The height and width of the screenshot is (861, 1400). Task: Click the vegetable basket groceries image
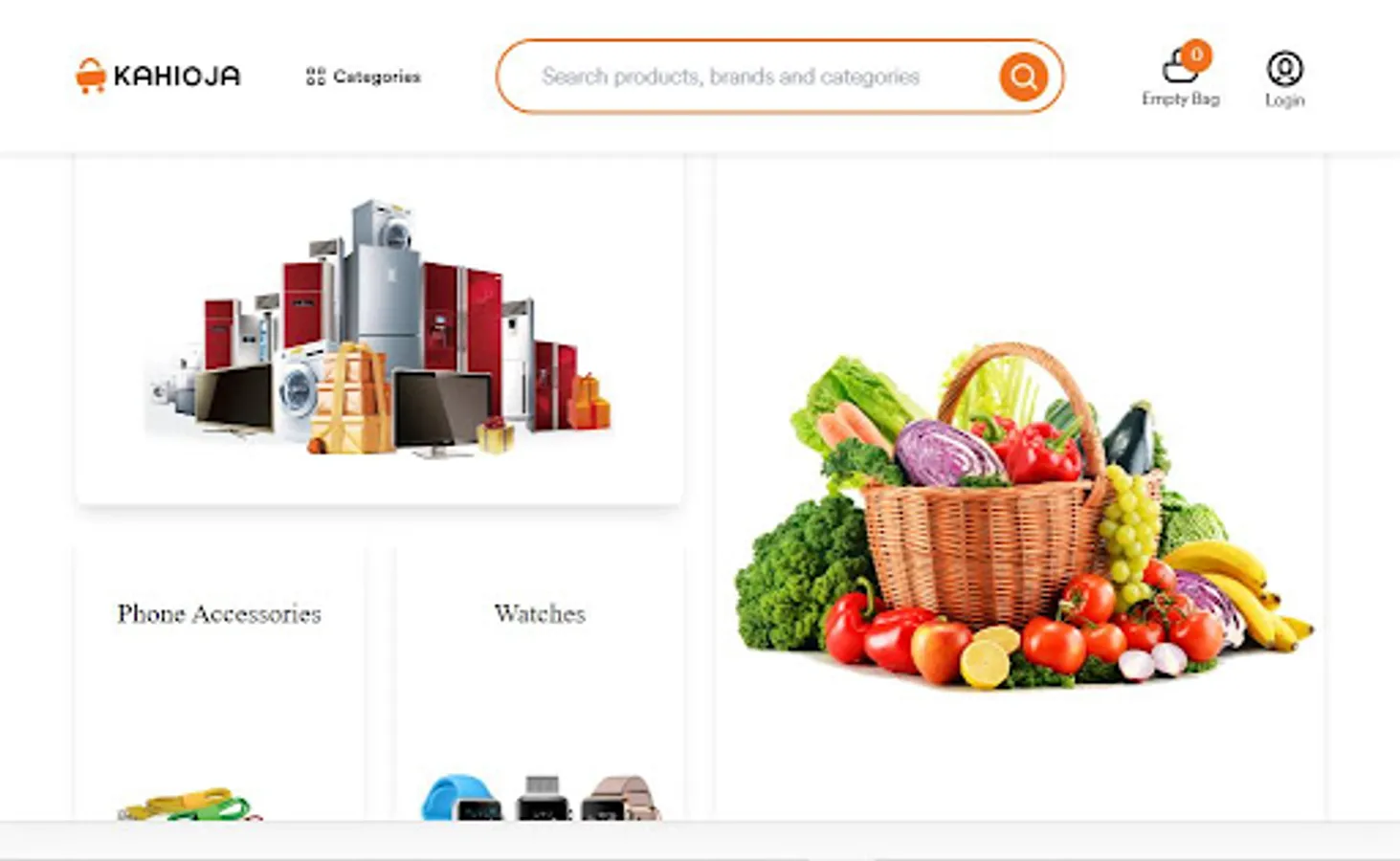pyautogui.click(x=1022, y=516)
